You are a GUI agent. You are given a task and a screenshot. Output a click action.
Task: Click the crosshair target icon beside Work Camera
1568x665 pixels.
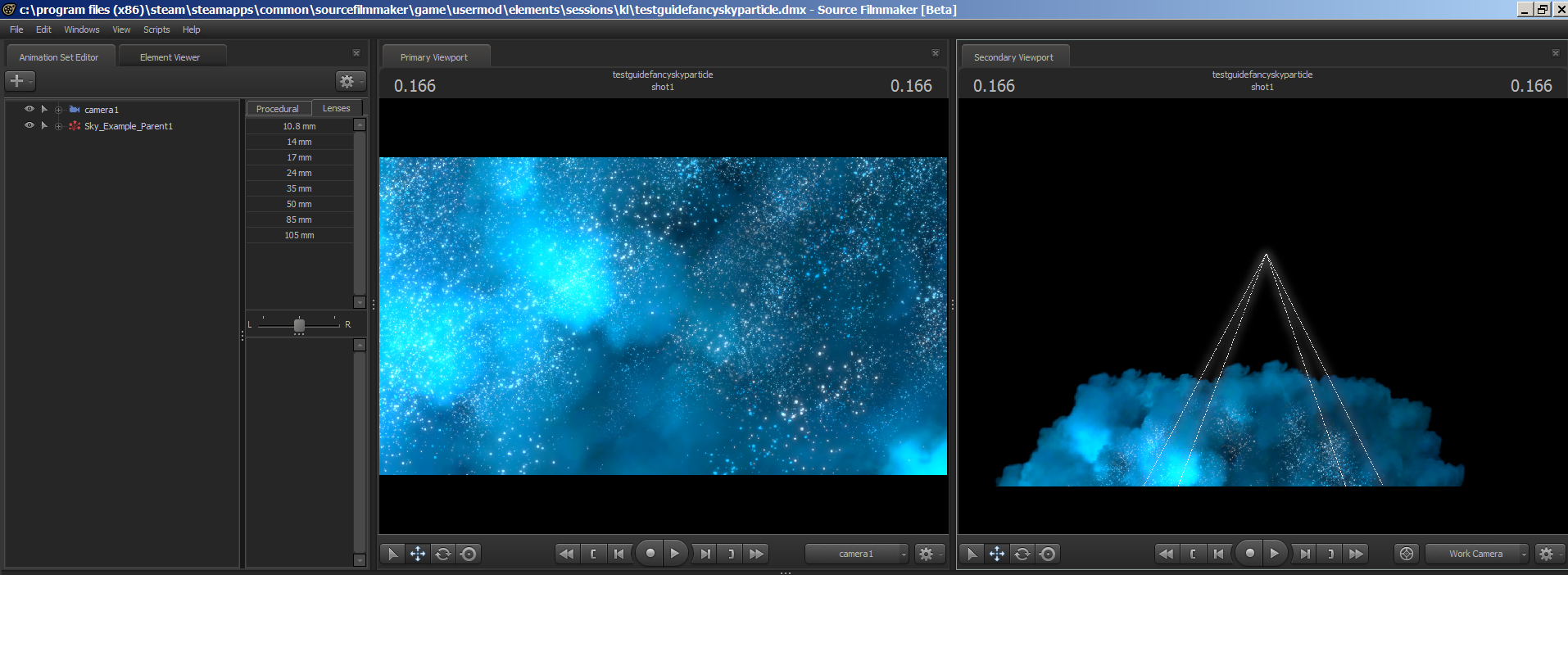coord(1407,554)
